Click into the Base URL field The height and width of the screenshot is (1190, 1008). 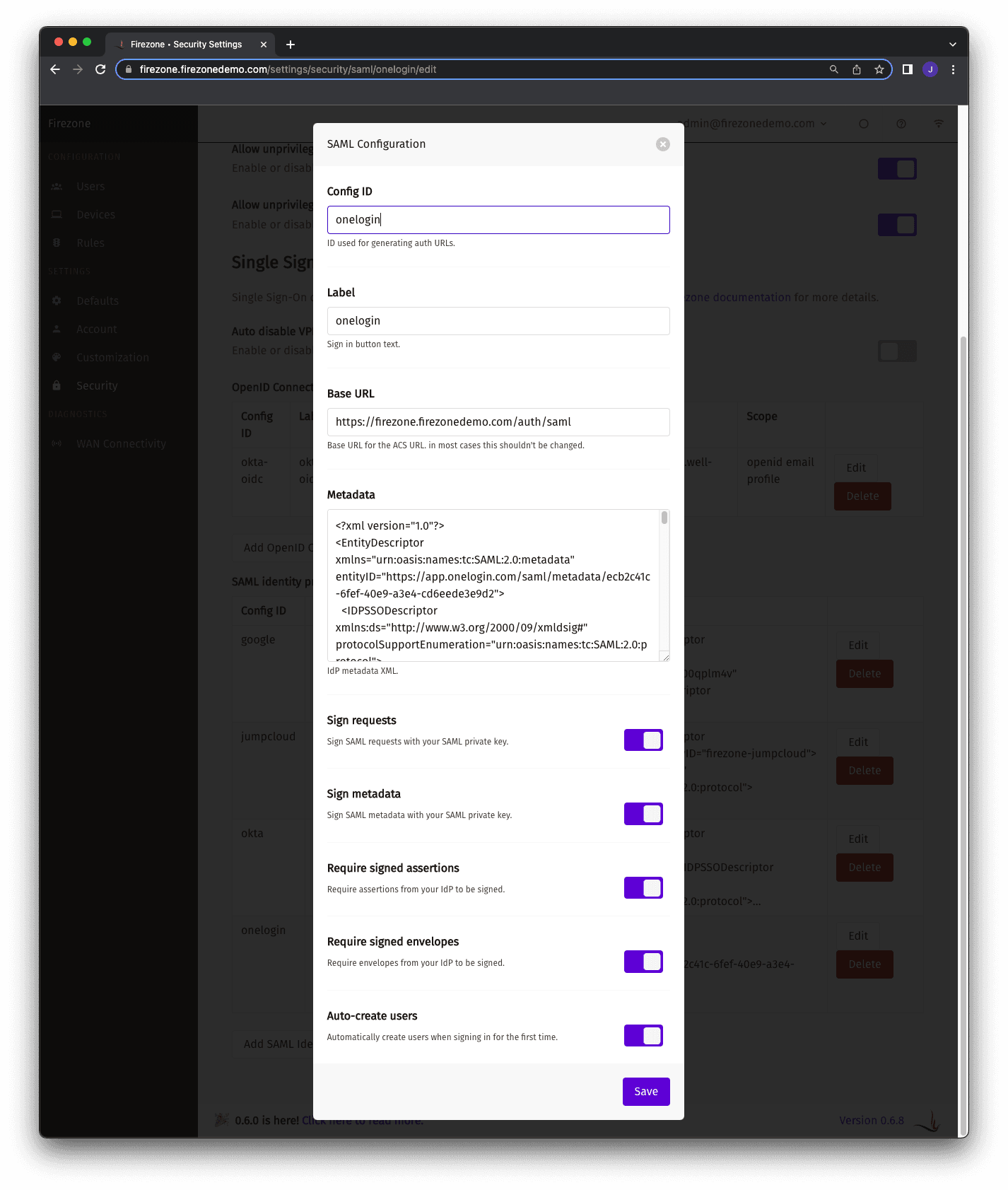pos(498,422)
